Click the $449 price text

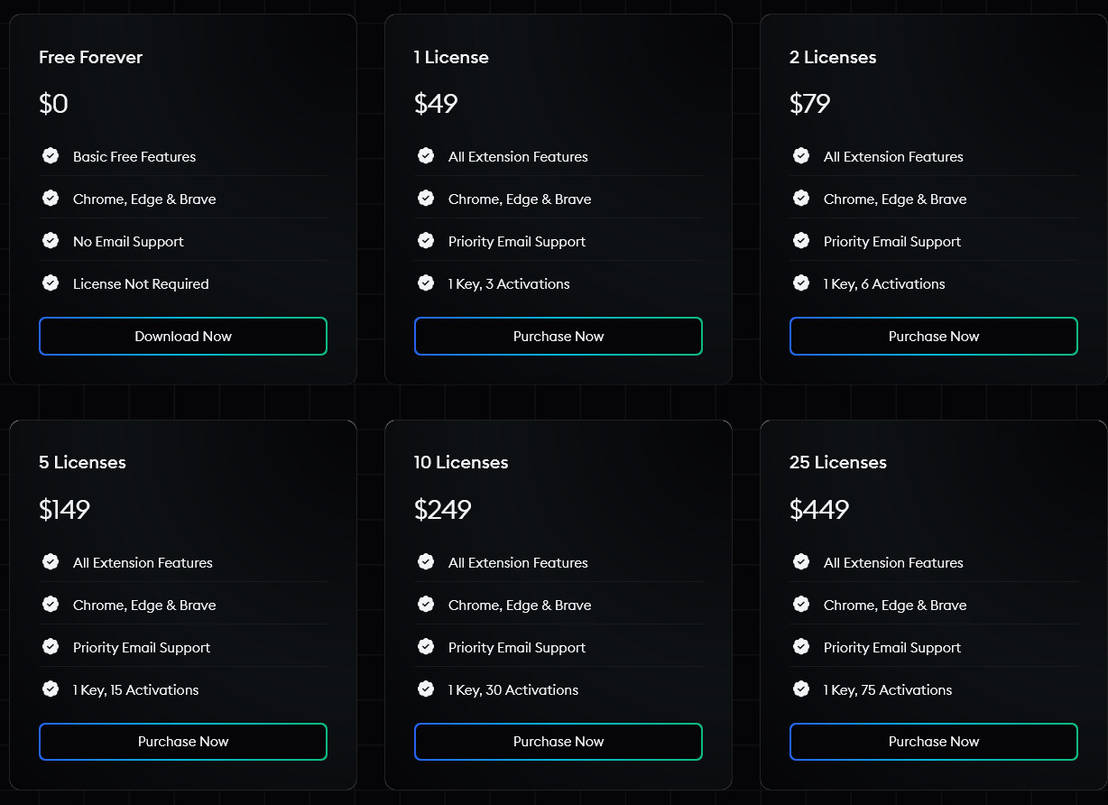point(819,509)
